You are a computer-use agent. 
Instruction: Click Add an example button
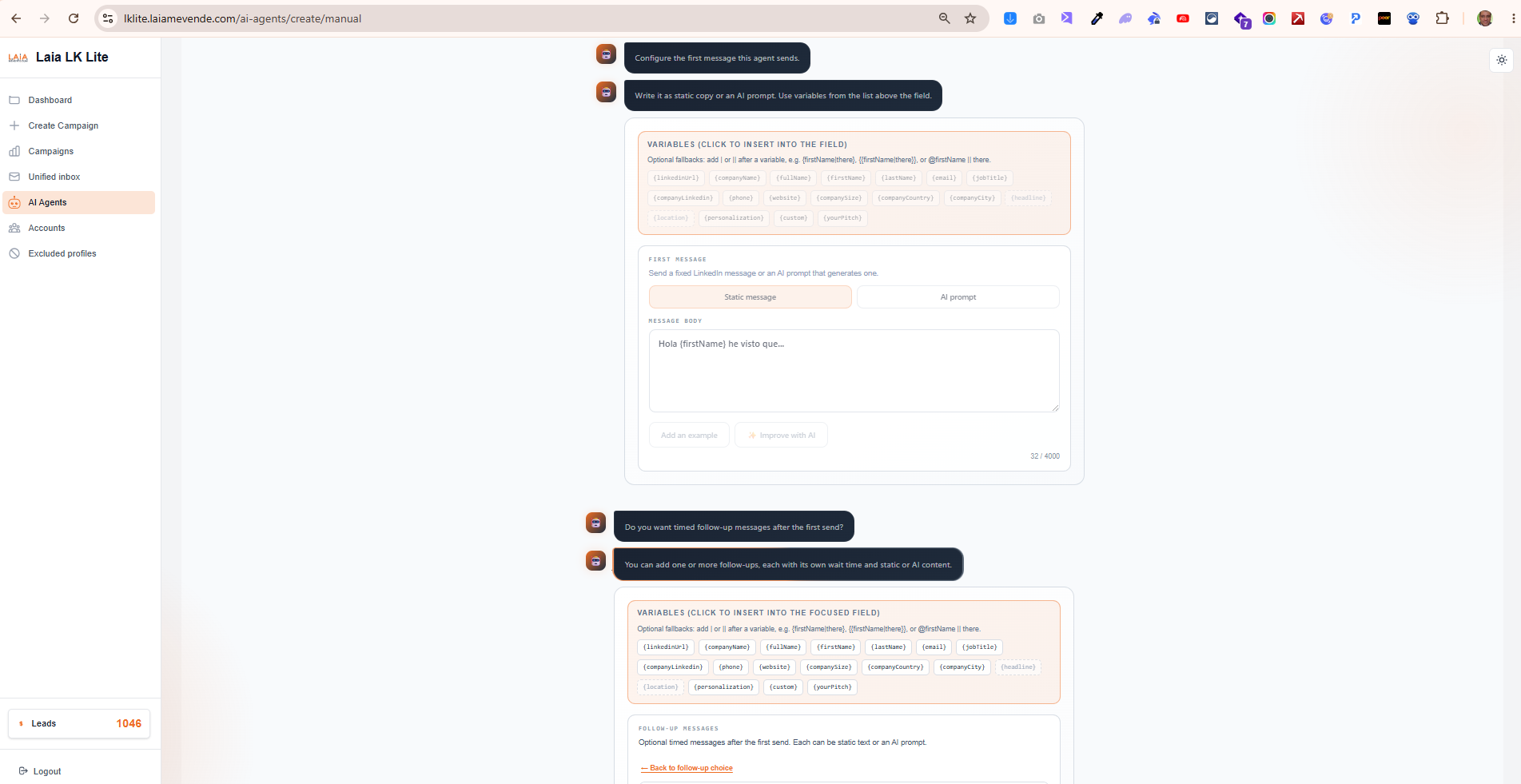(689, 436)
